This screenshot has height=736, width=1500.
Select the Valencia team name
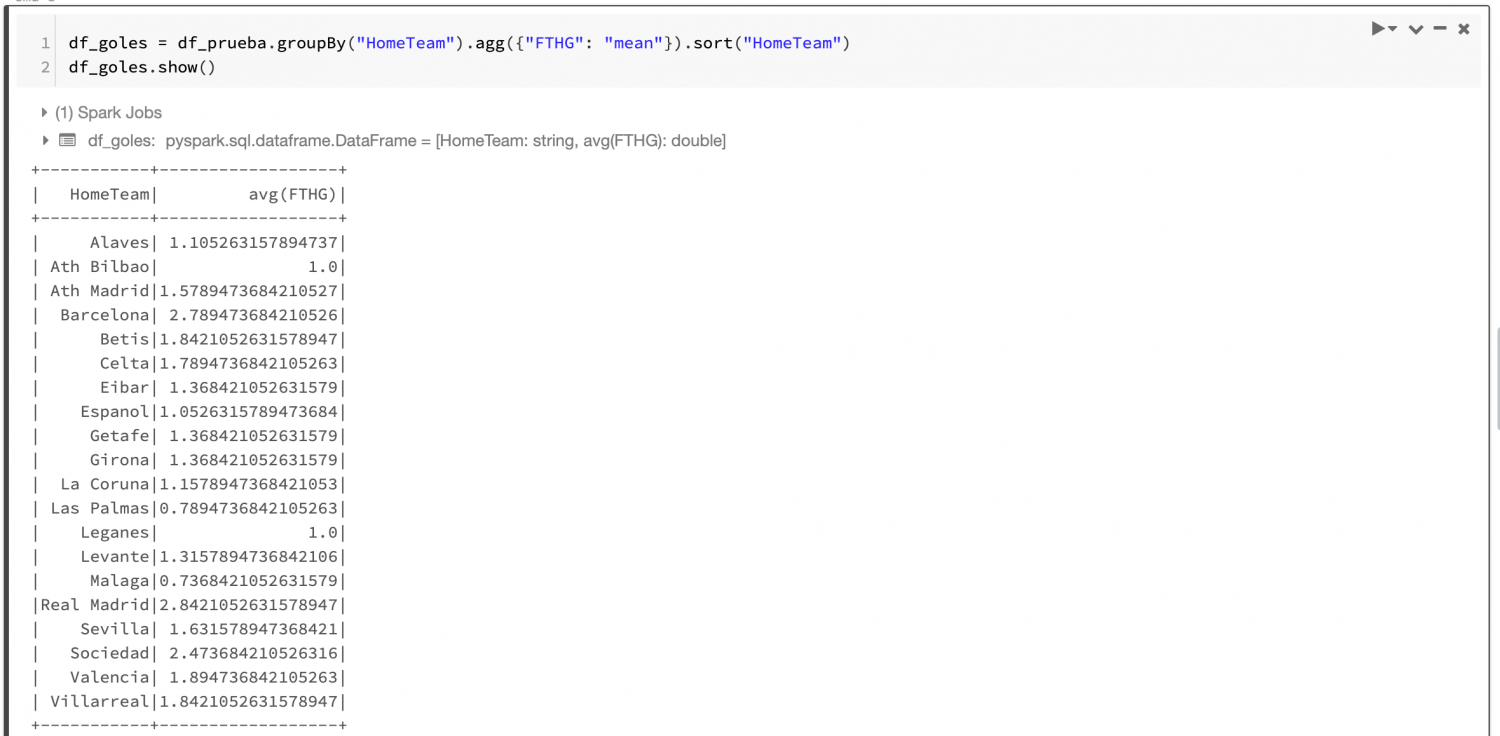(x=109, y=678)
